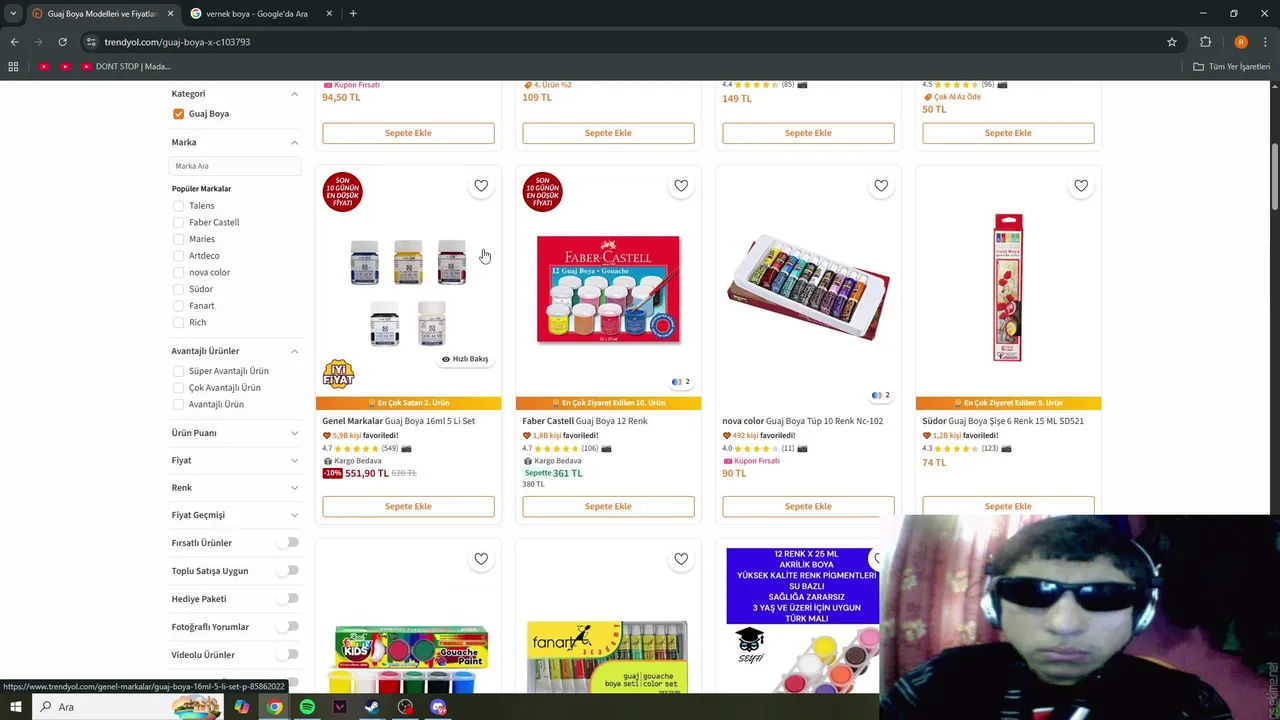
Task: Toggle Hediye Paketi switch
Action: tap(288, 599)
